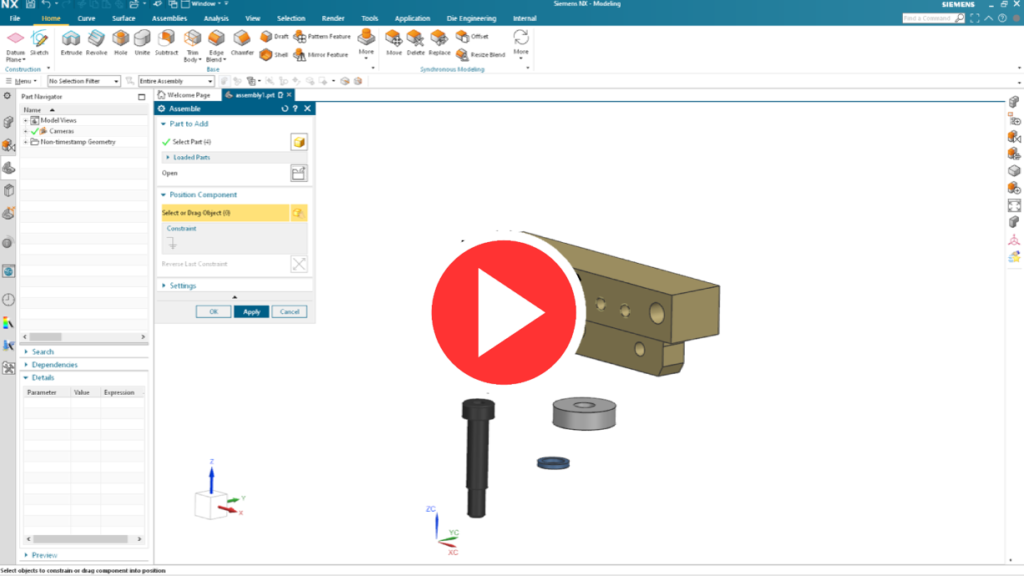Image resolution: width=1024 pixels, height=576 pixels.
Task: Click the Revolve tool icon
Action: (x=97, y=40)
